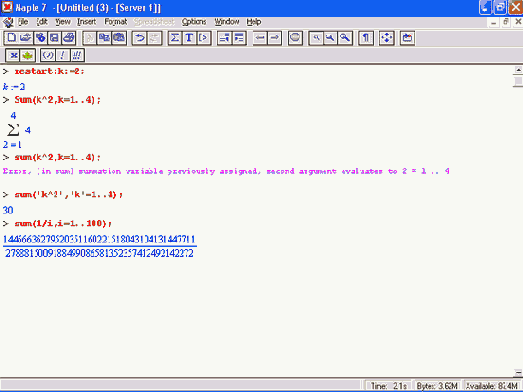Outdent the enclosed section

pyautogui.click(x=224, y=38)
